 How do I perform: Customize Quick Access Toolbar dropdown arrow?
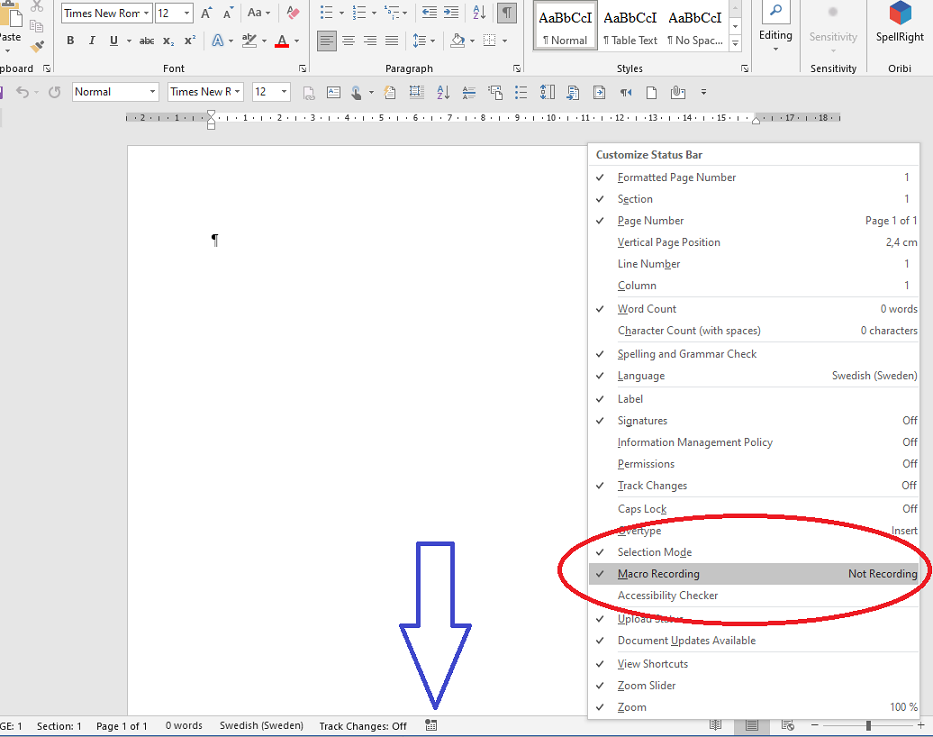[703, 92]
